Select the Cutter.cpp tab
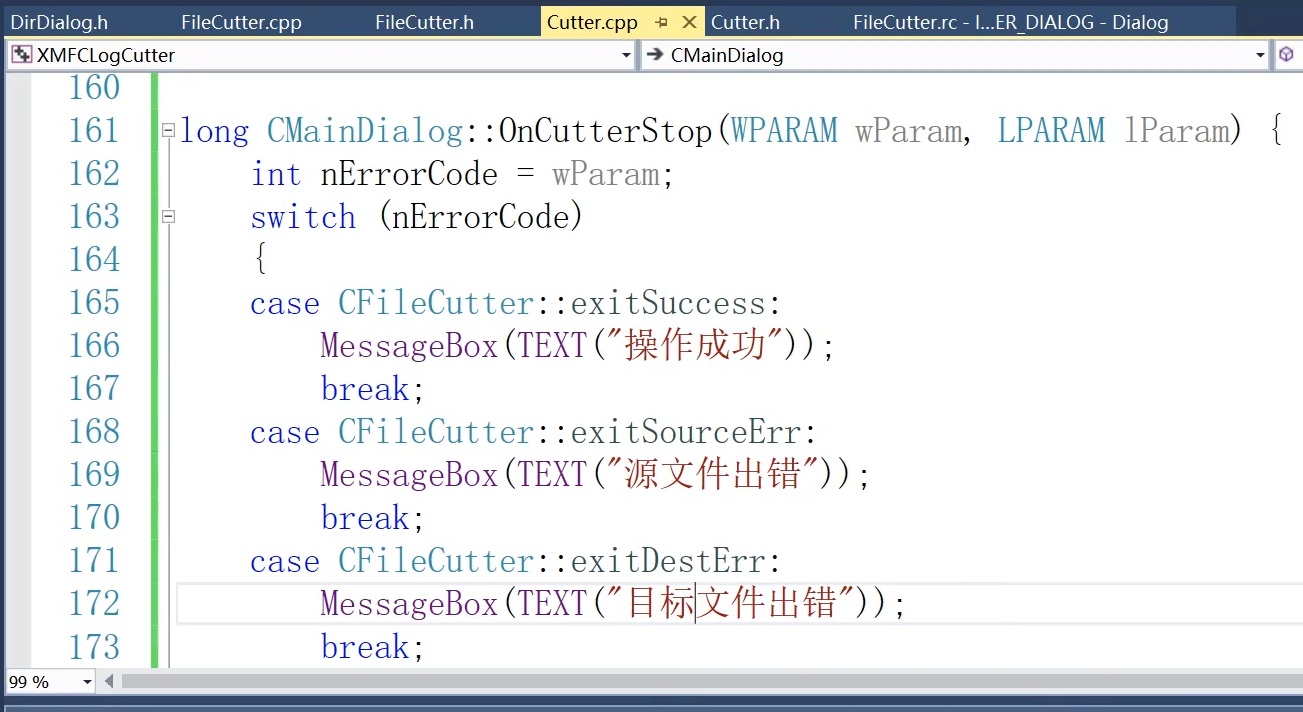The width and height of the screenshot is (1303, 712). (592, 22)
